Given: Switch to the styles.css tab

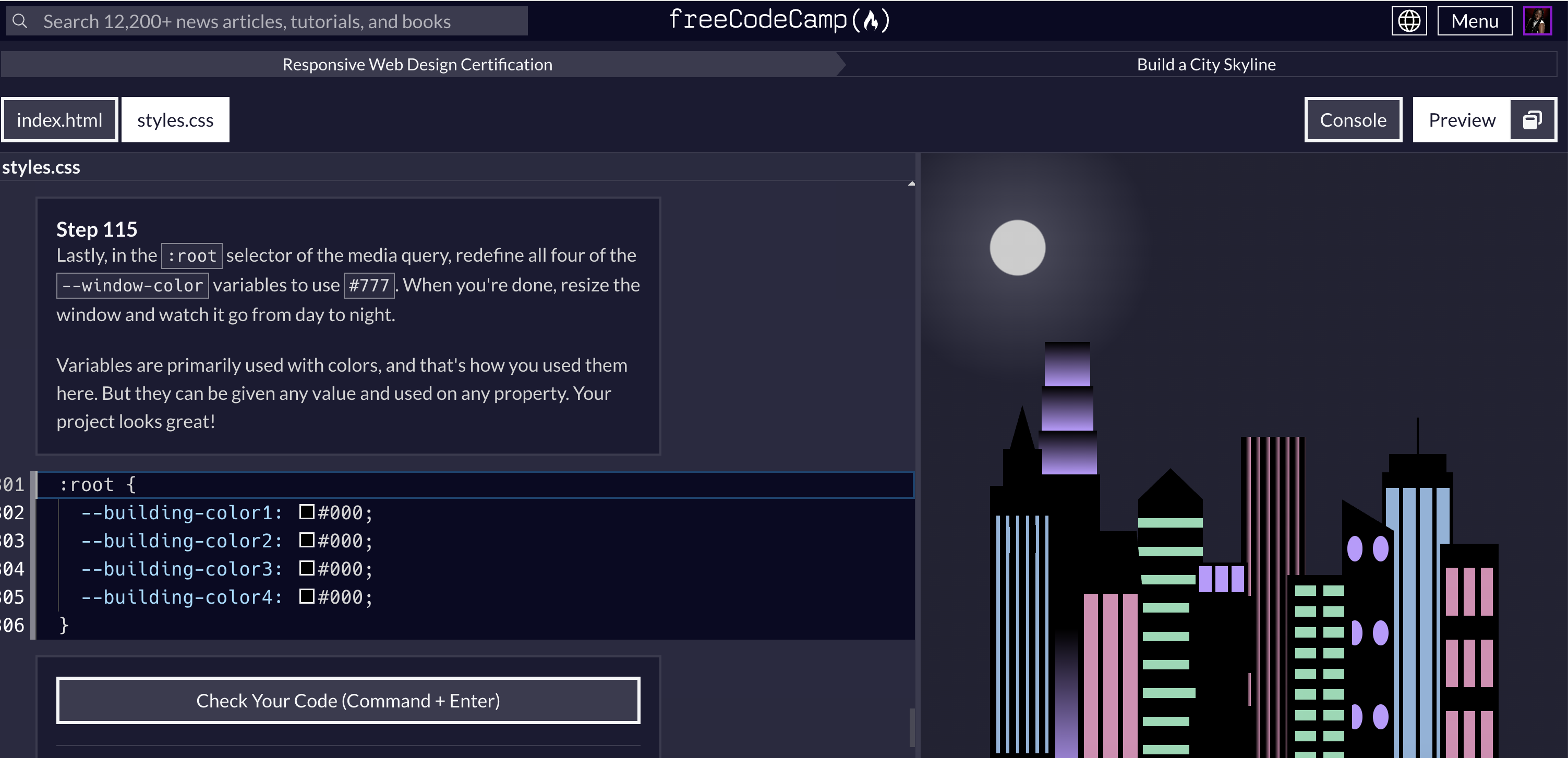Looking at the screenshot, I should pos(175,120).
